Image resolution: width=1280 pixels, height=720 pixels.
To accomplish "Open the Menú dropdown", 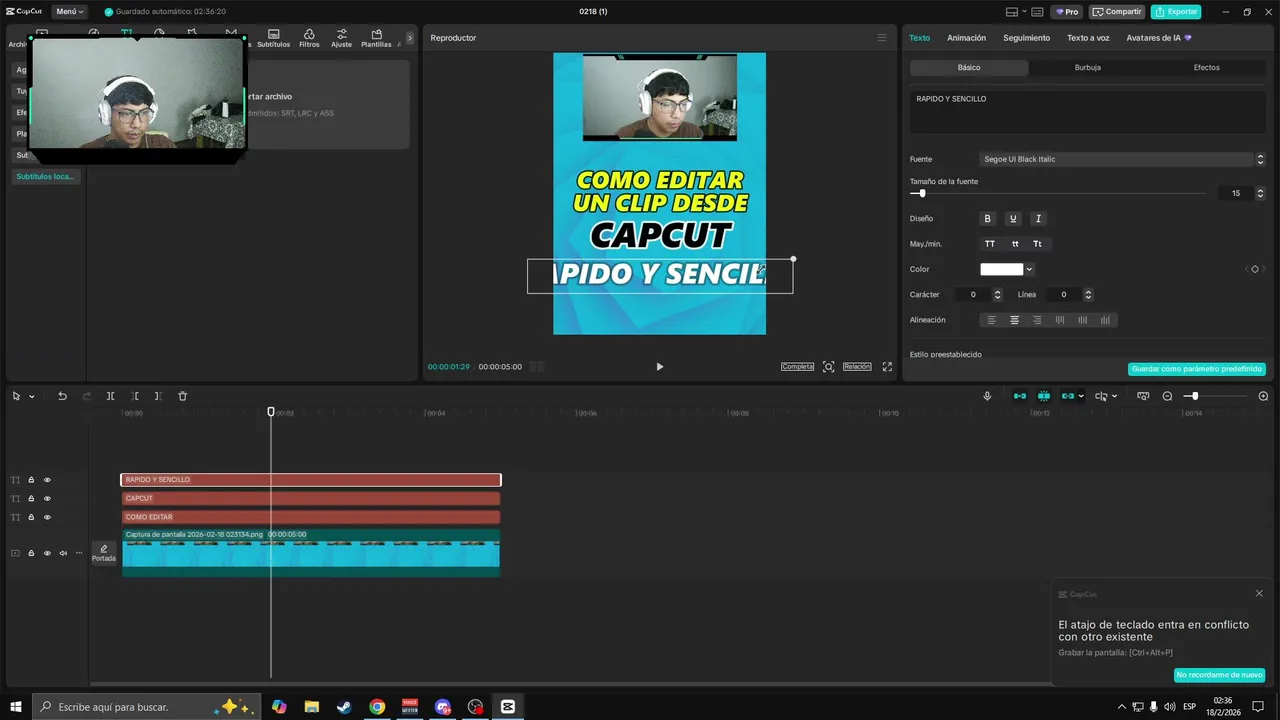I will pos(69,12).
